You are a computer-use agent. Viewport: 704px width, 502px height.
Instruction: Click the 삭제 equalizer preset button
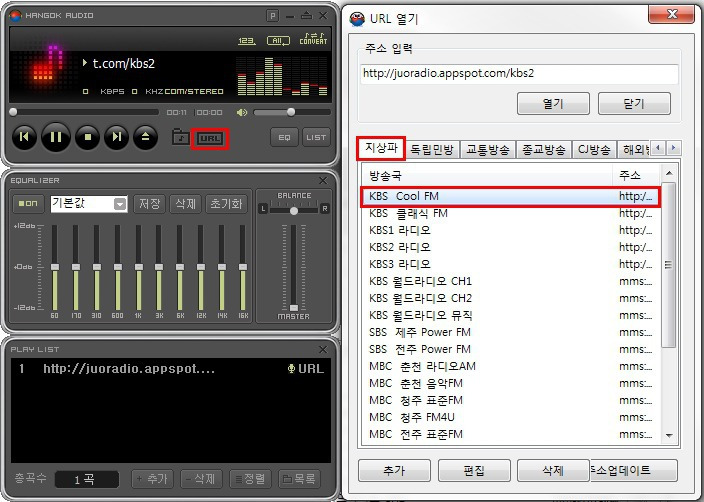pos(185,204)
